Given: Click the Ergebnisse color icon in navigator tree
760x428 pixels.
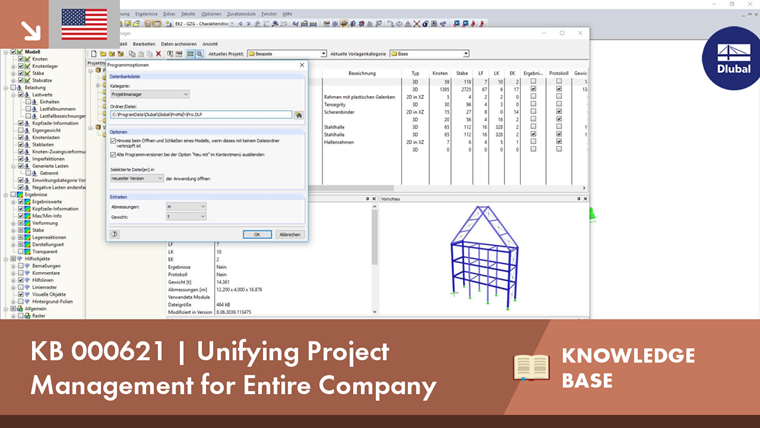Looking at the screenshot, I should pyautogui.click(x=20, y=194).
